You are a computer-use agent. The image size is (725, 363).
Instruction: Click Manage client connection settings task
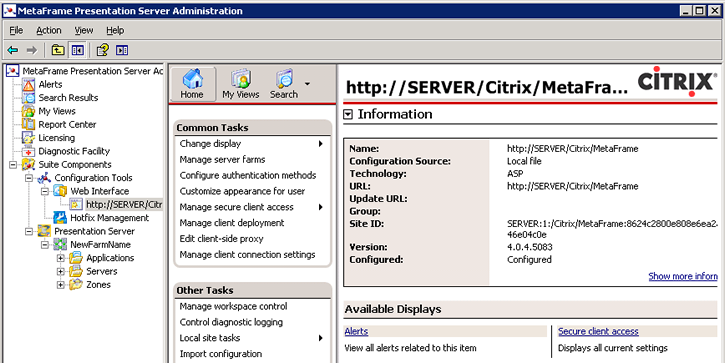coord(247,255)
